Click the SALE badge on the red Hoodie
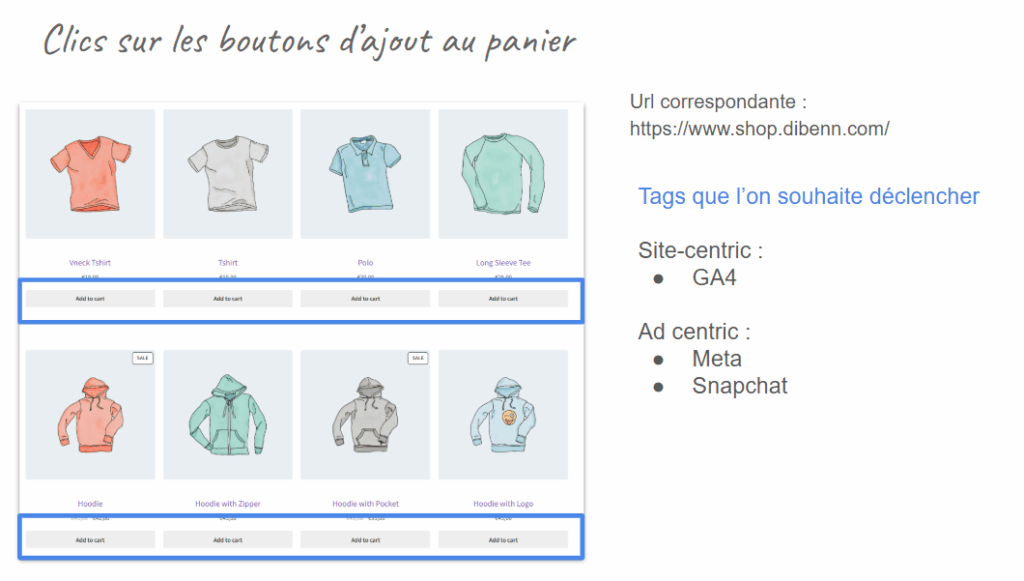The image size is (1024, 581). click(x=142, y=358)
